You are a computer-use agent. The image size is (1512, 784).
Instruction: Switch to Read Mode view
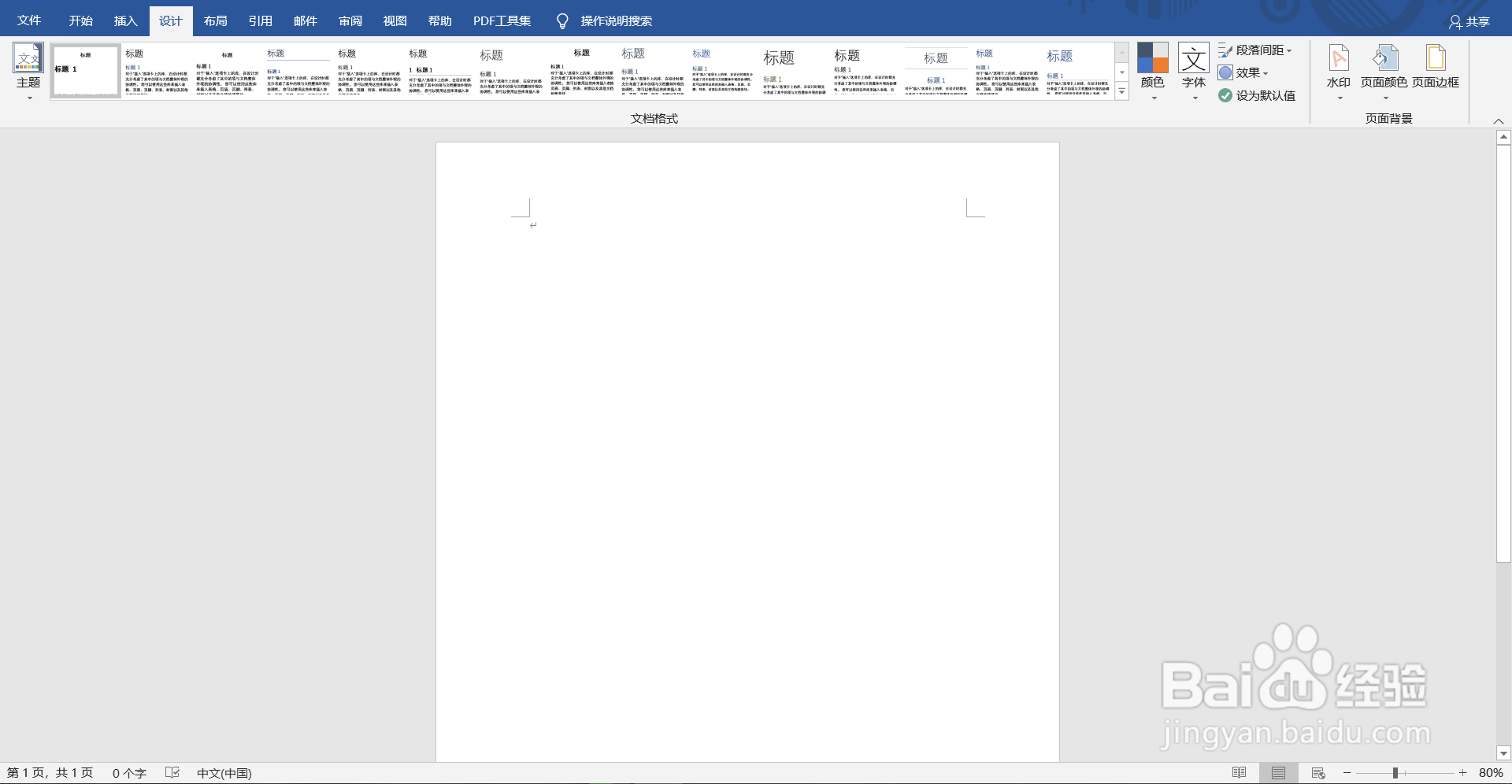1239,773
